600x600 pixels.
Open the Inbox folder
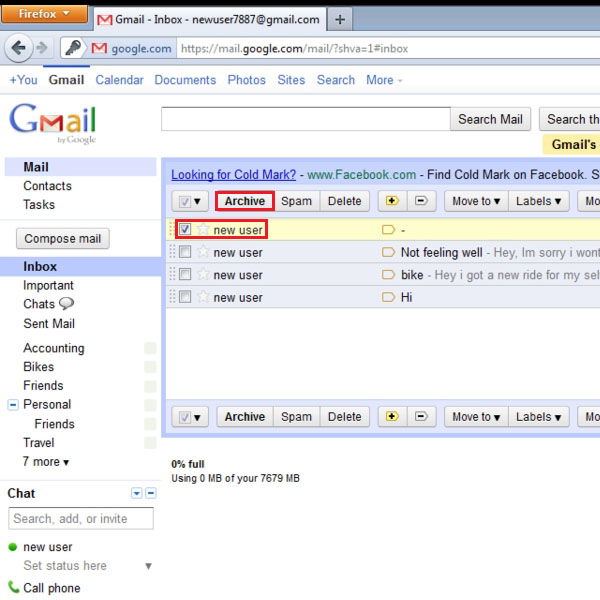tap(40, 266)
